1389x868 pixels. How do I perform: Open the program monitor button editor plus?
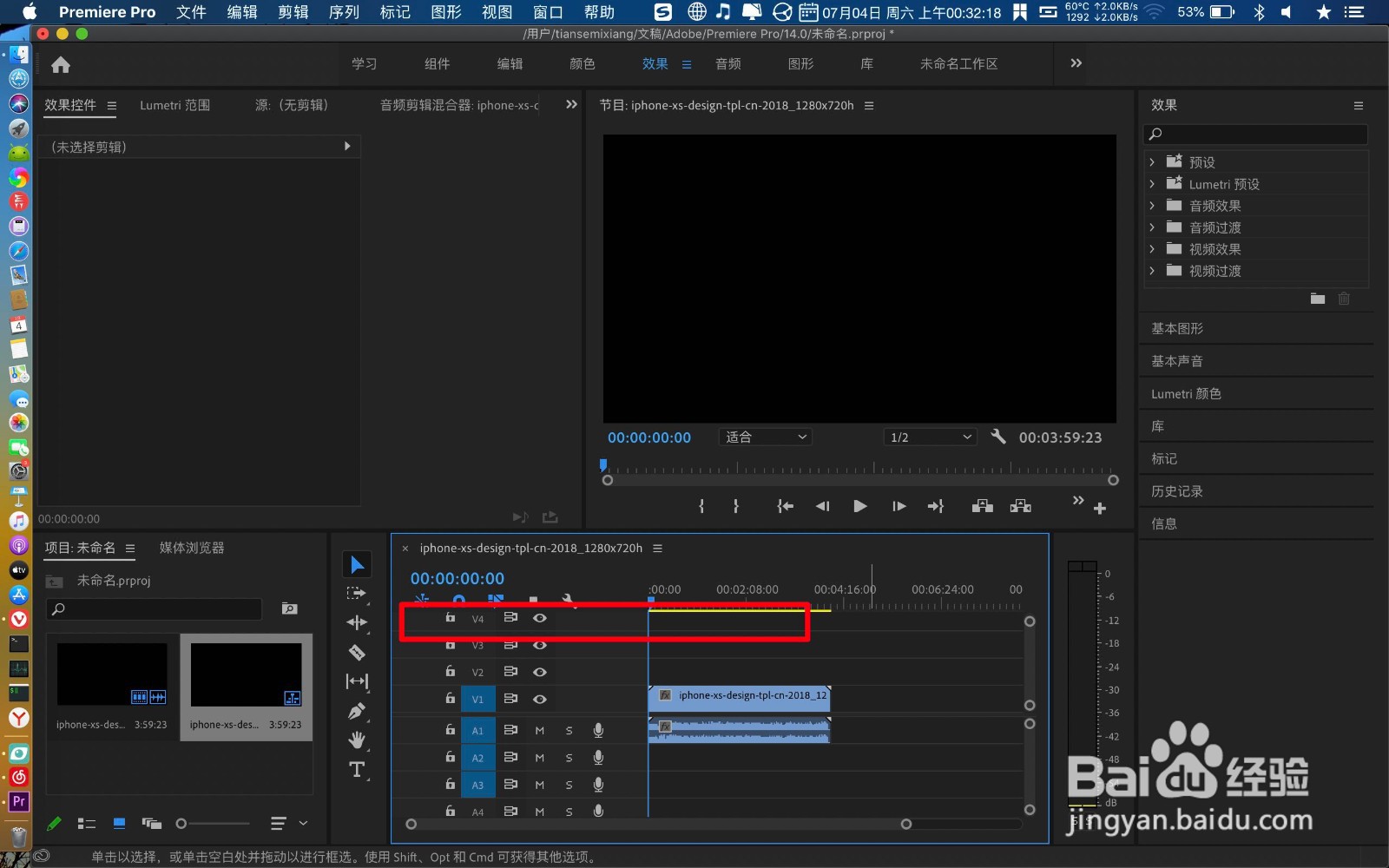coord(1100,509)
